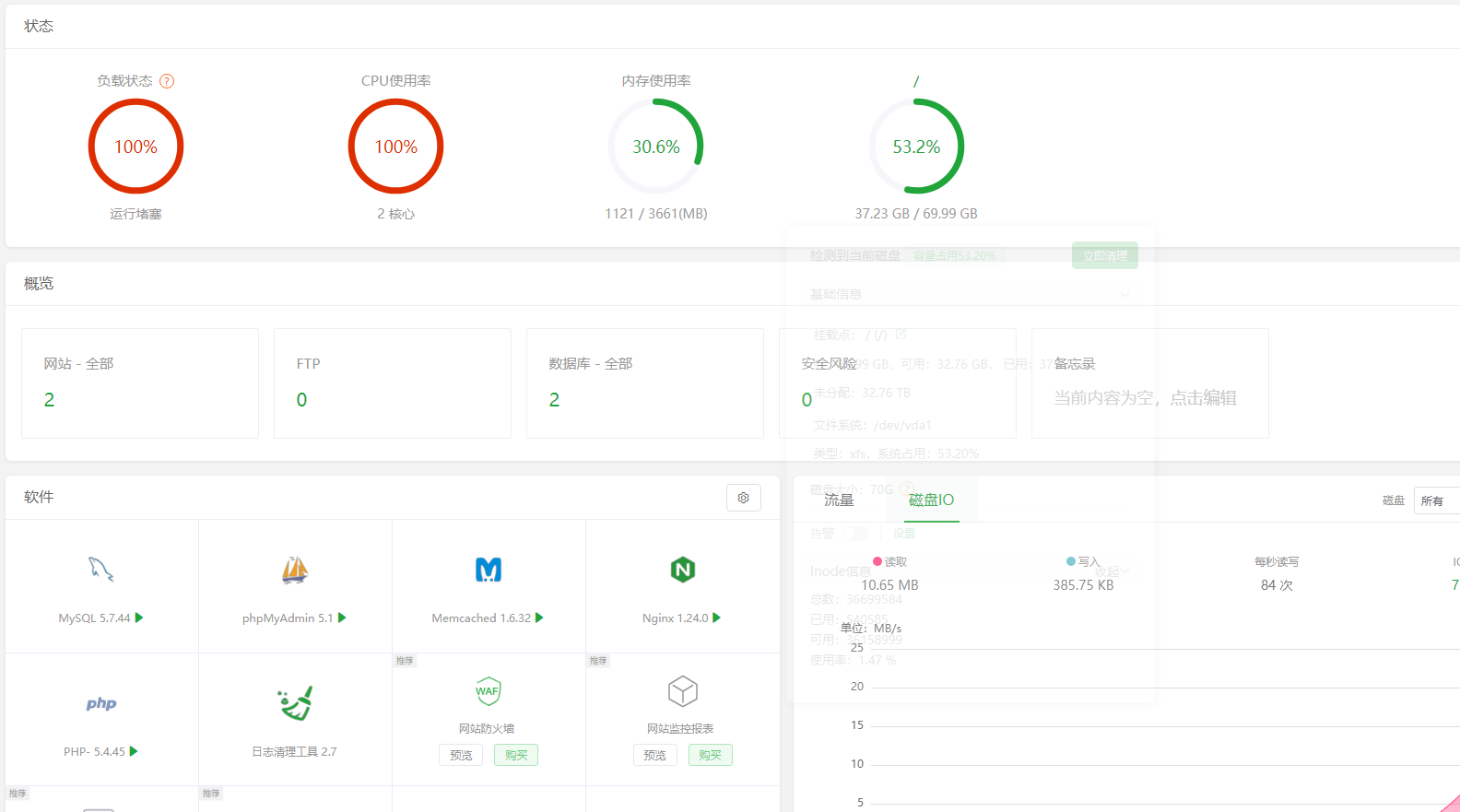Click the 385.75 KB write value
The width and height of the screenshot is (1460, 812).
tap(1084, 585)
